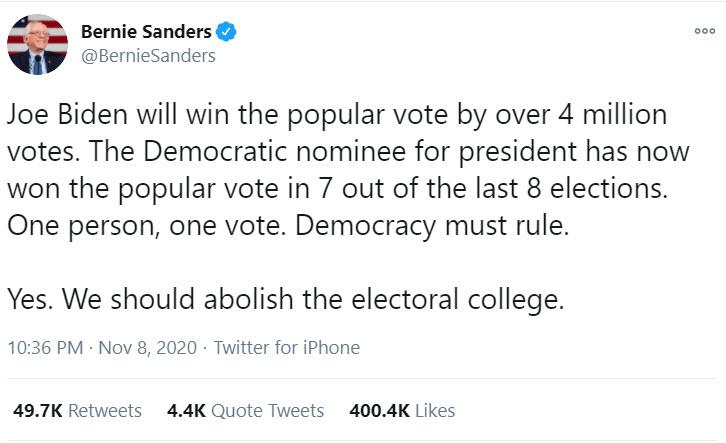Open the Twitter for iPhone source link
The image size is (726, 443).
coord(287,348)
